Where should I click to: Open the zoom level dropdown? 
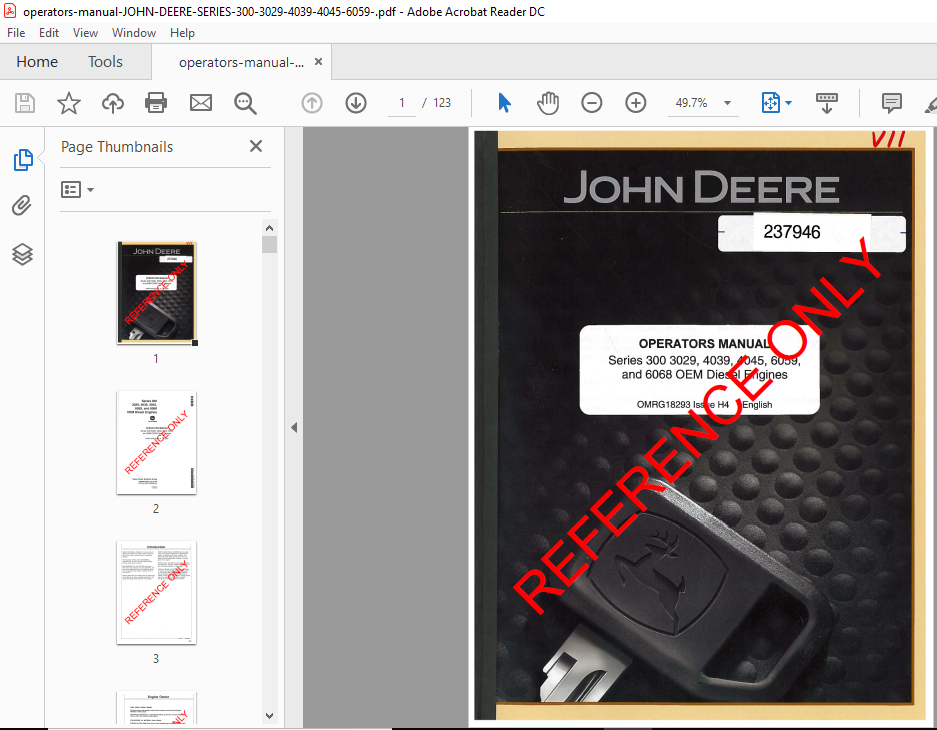coord(727,103)
